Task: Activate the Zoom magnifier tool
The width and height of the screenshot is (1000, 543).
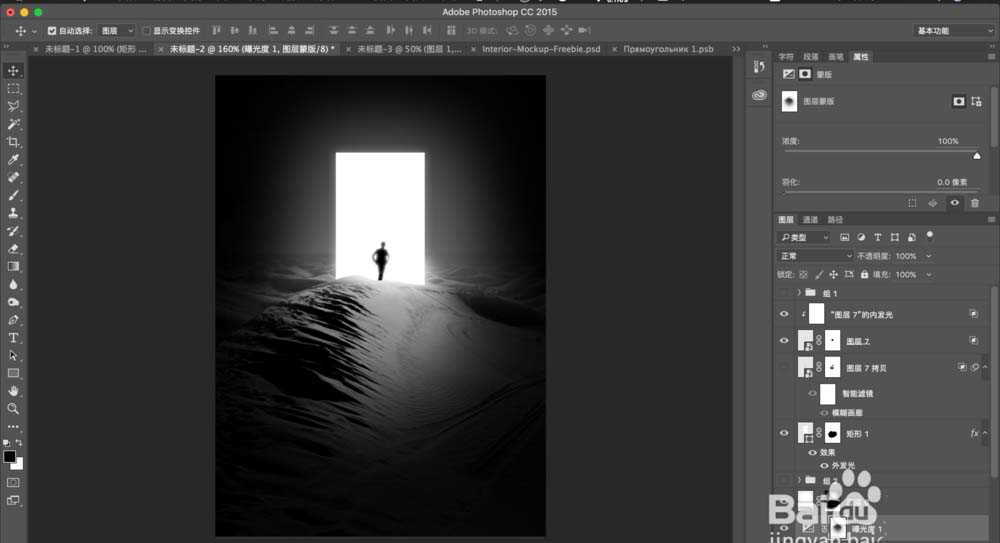Action: (13, 409)
